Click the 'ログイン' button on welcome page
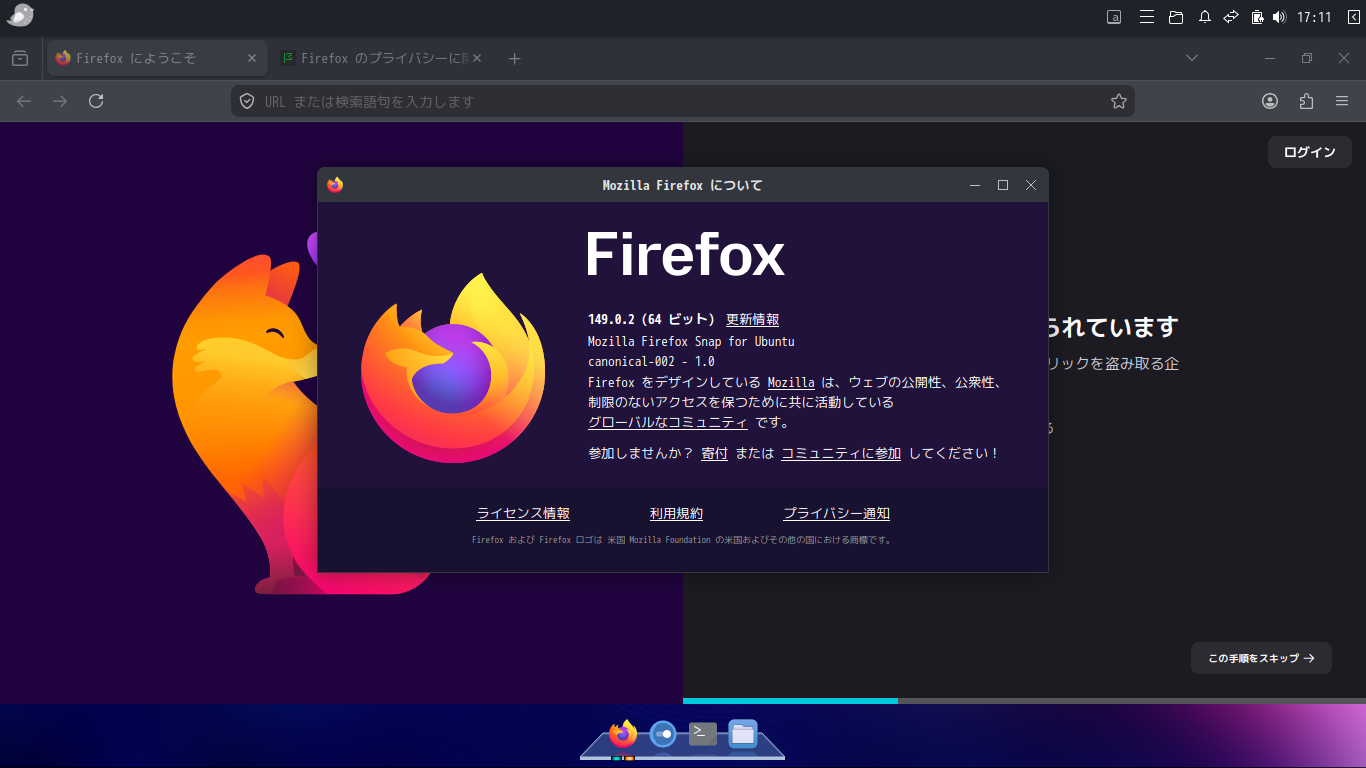The image size is (1366, 768). tap(1310, 152)
